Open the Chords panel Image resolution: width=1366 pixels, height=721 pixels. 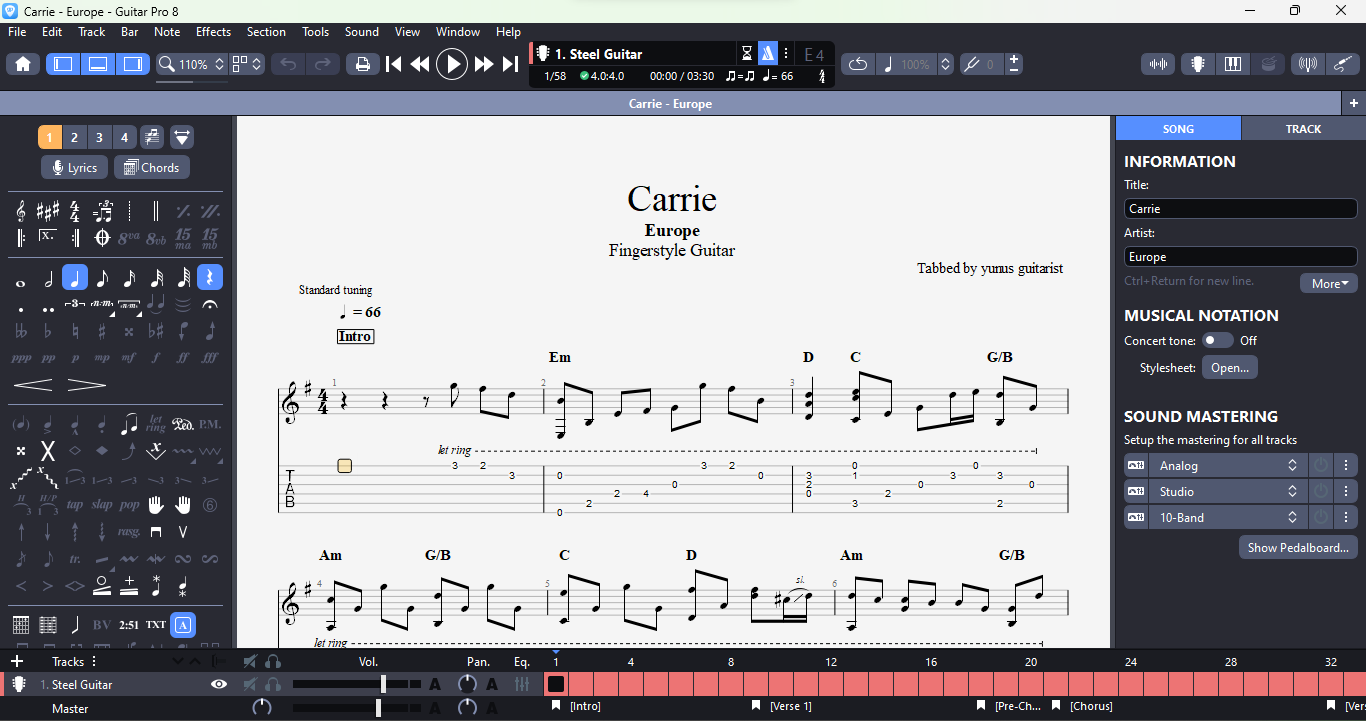[x=152, y=168]
